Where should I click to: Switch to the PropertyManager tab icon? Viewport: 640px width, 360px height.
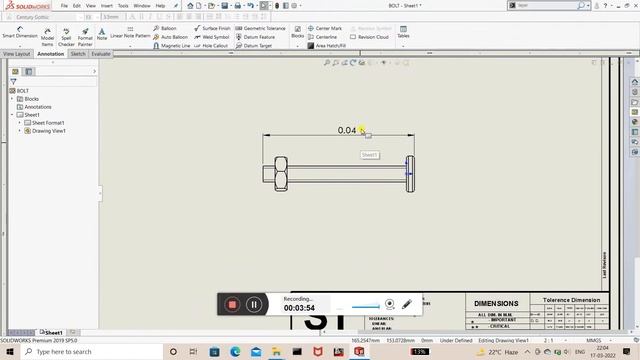coord(29,71)
